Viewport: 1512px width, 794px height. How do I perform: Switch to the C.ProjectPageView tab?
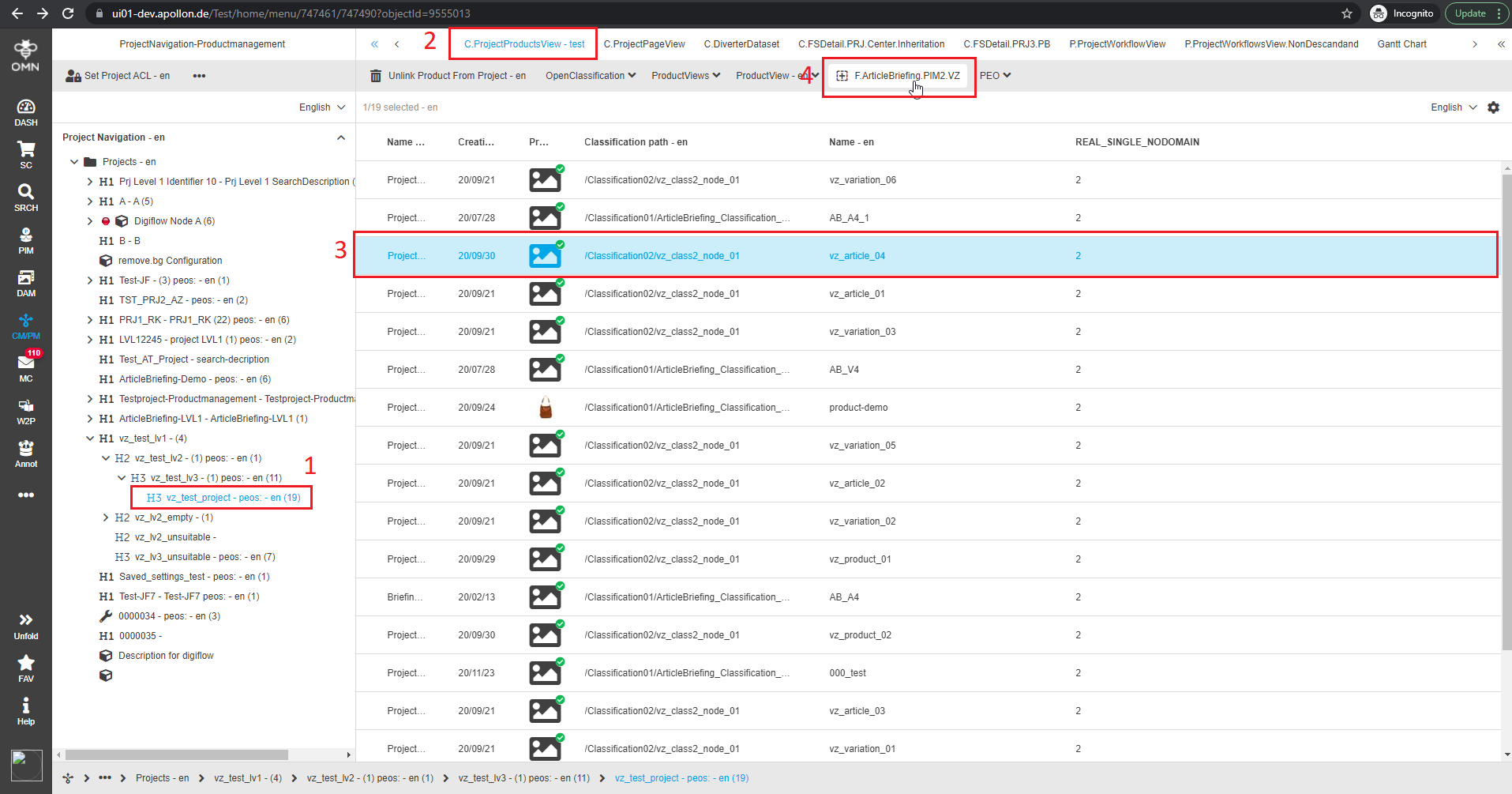pos(643,44)
